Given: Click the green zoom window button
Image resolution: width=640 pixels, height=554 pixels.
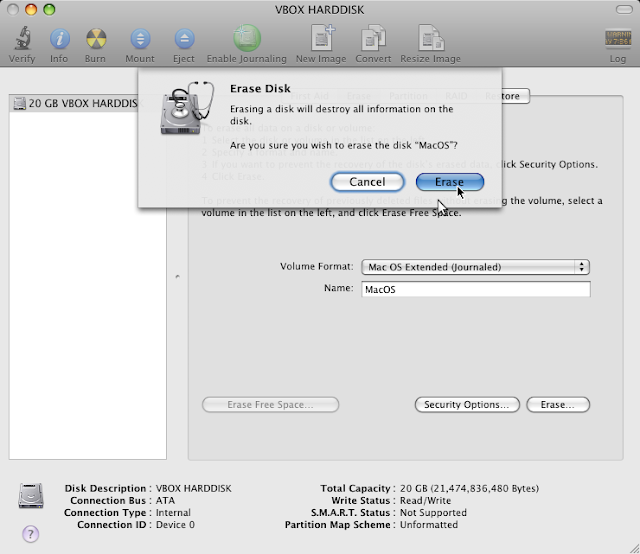Looking at the screenshot, I should [x=49, y=9].
